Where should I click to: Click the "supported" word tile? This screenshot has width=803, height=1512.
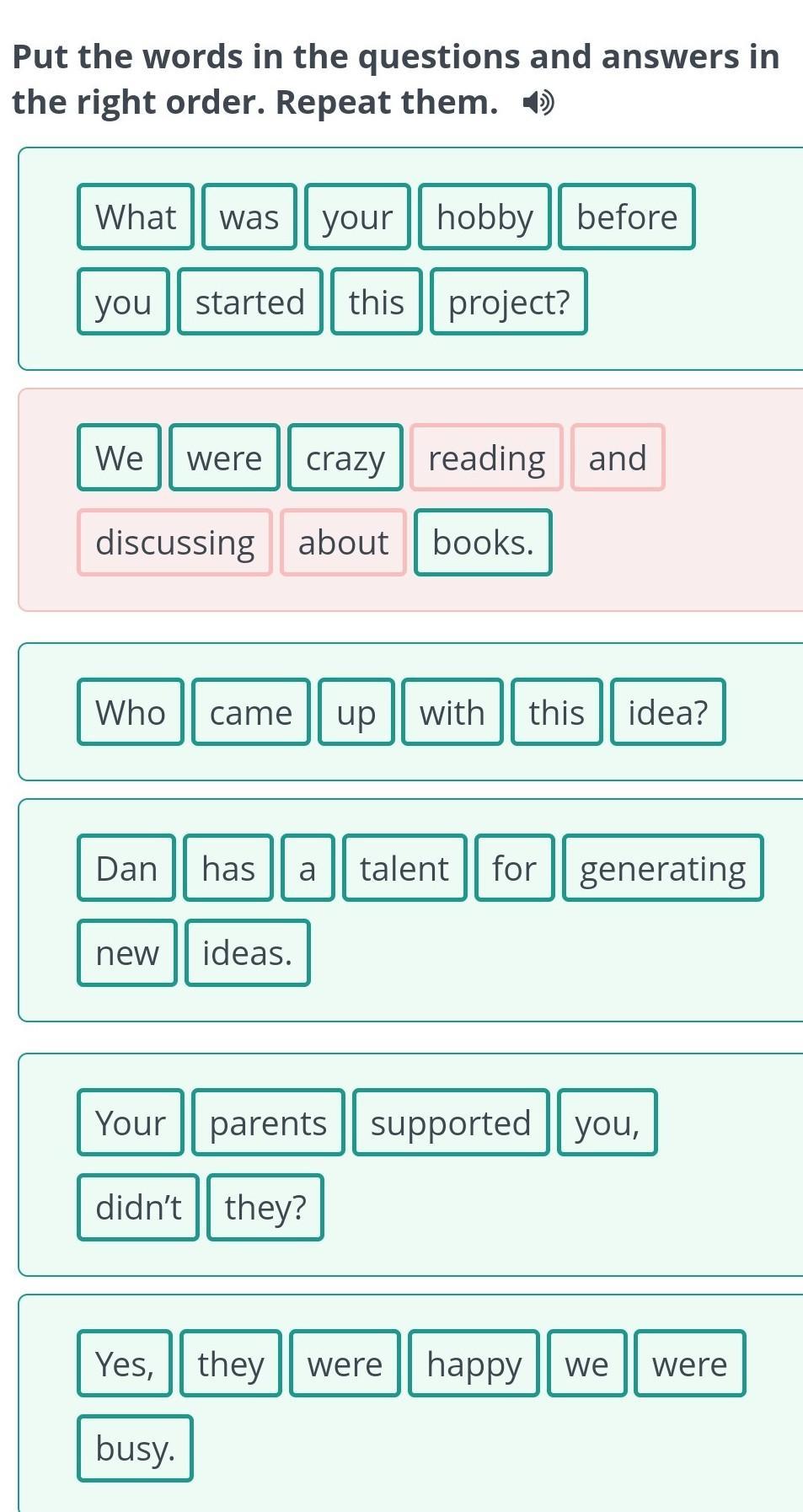pos(451,1123)
